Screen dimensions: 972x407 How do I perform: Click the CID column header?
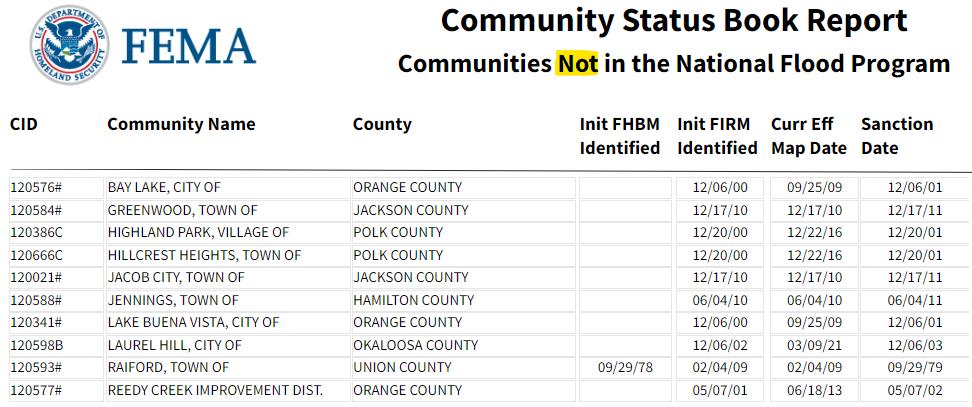(x=24, y=124)
